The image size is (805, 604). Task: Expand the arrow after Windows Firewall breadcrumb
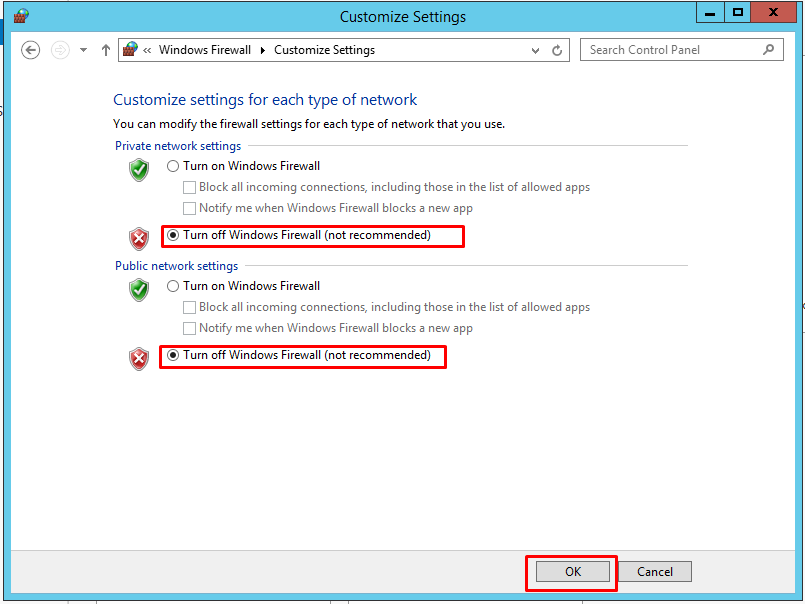pyautogui.click(x=263, y=50)
